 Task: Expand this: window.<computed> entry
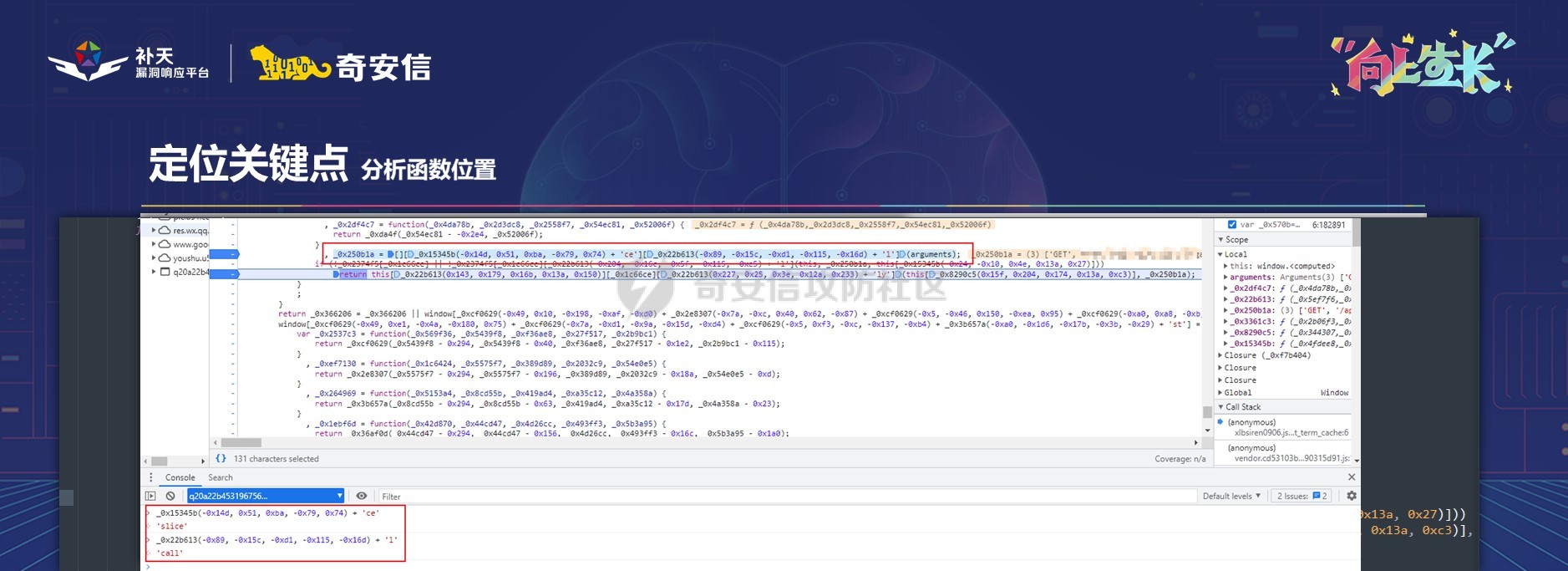click(1225, 266)
